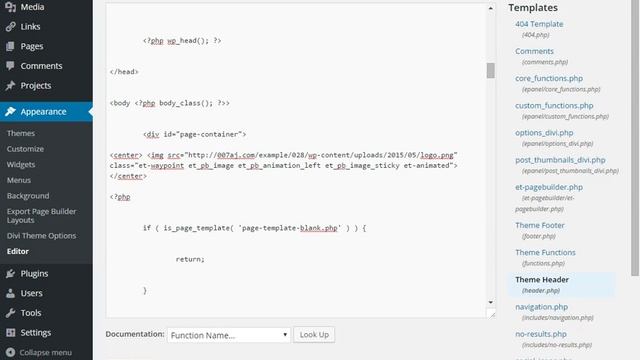Image resolution: width=640 pixels, height=360 pixels.
Task: Open navigation.php template
Action: [x=541, y=307]
